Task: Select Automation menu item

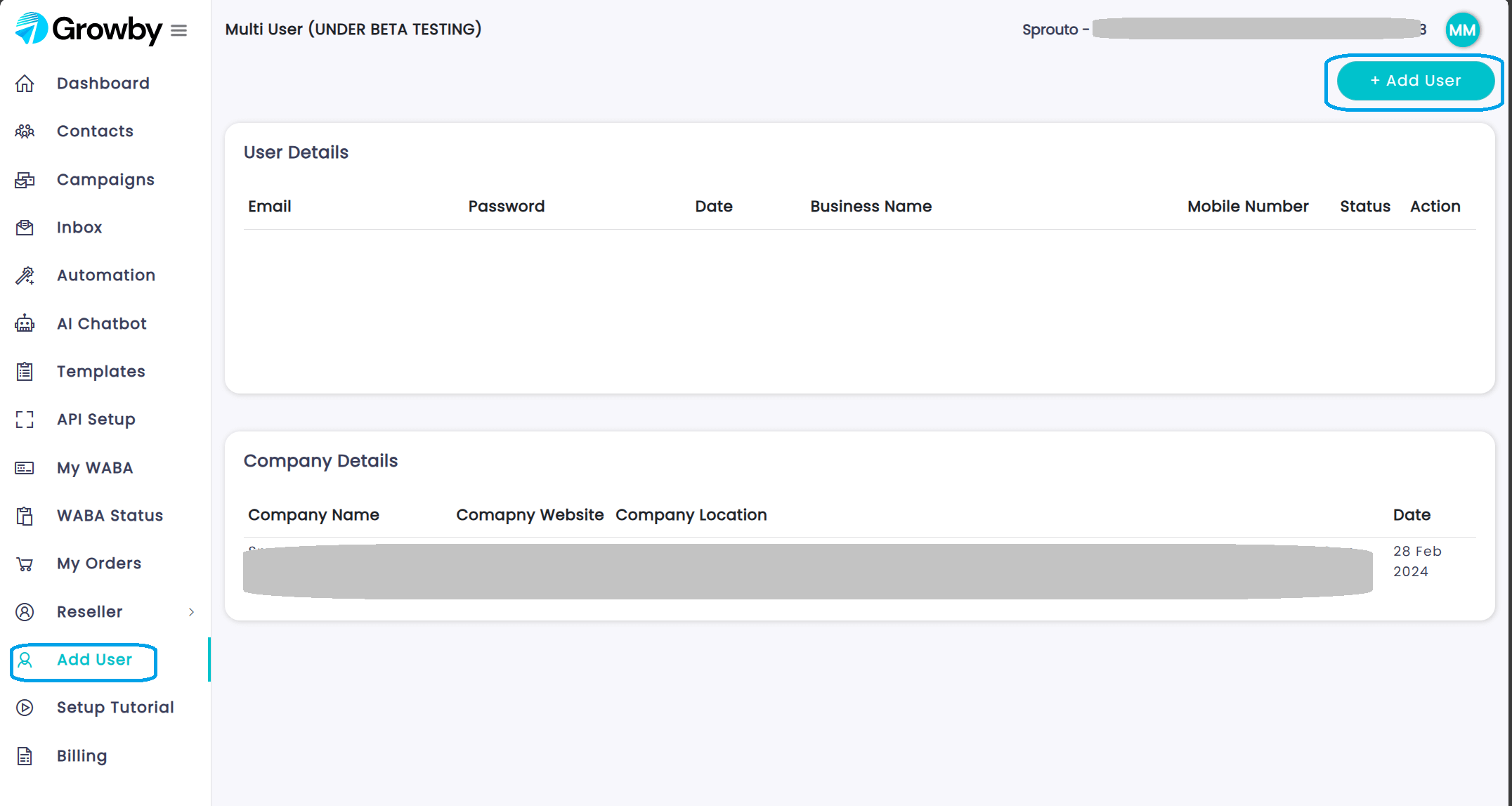Action: tap(106, 275)
